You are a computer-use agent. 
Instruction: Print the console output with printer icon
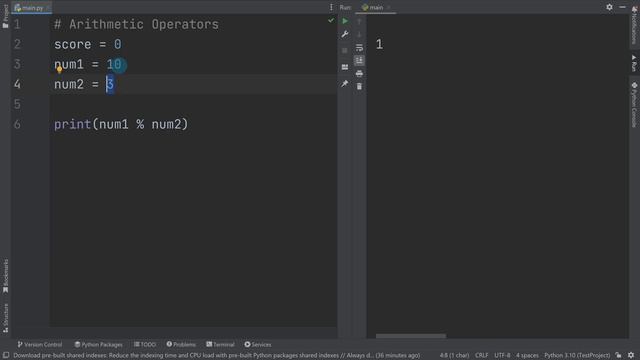coord(359,74)
